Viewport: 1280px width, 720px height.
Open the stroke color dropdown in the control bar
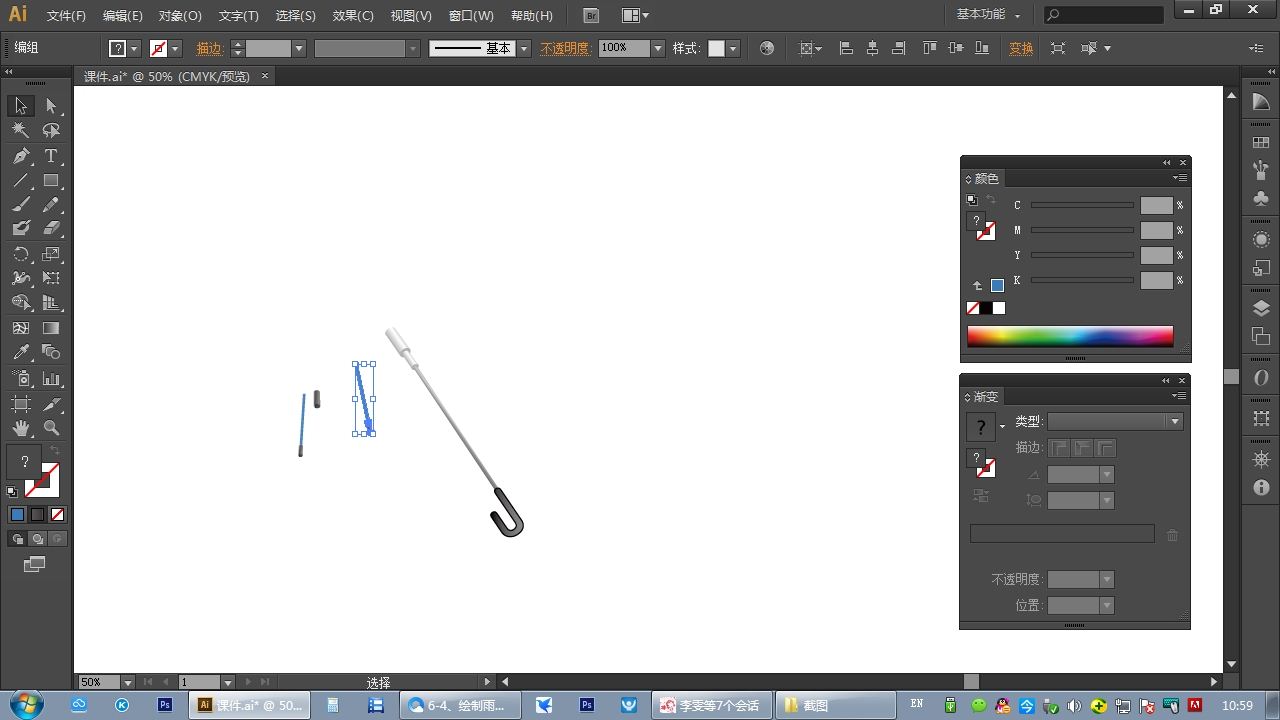coord(175,48)
